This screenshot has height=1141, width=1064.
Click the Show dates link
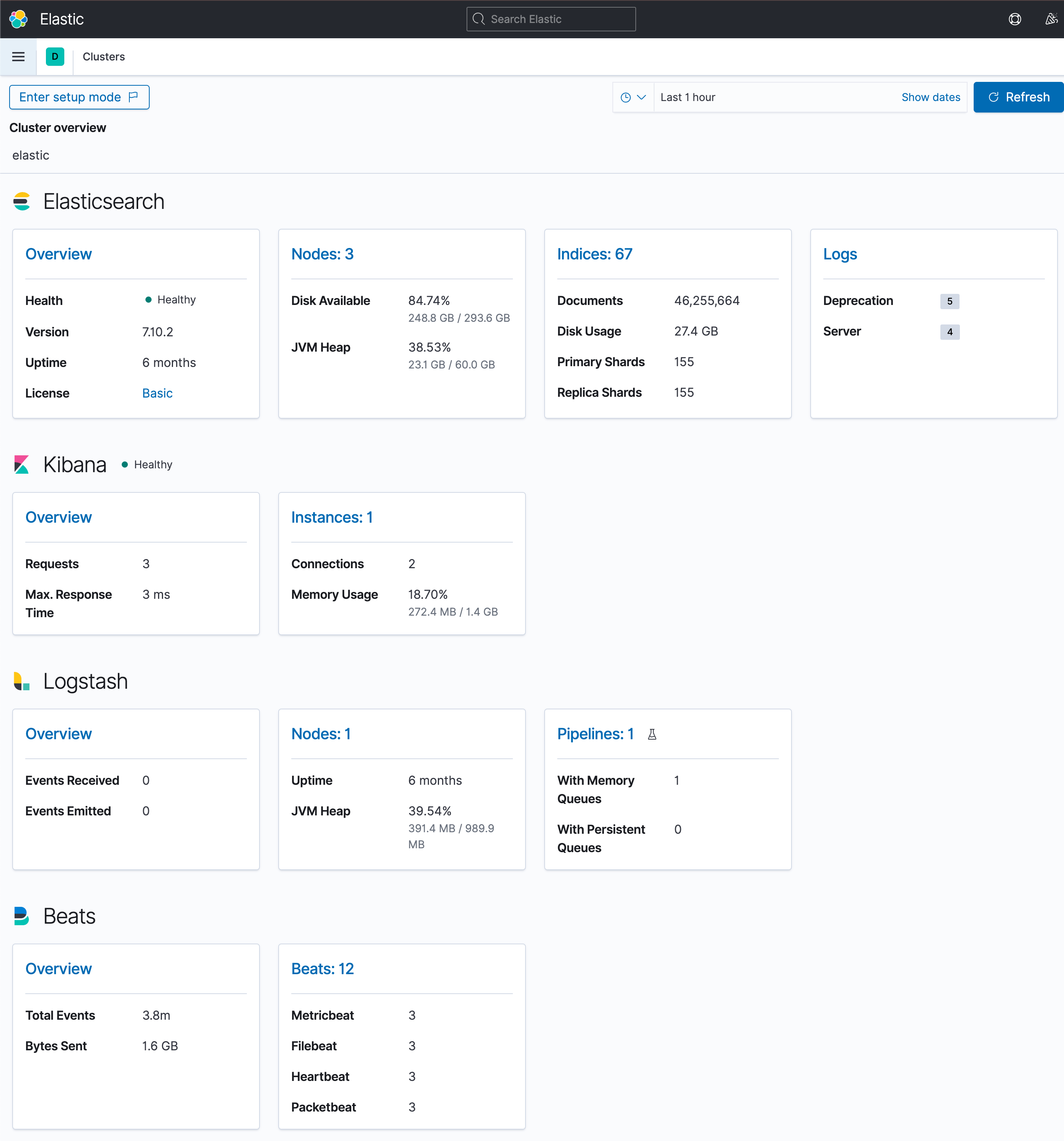tap(930, 98)
